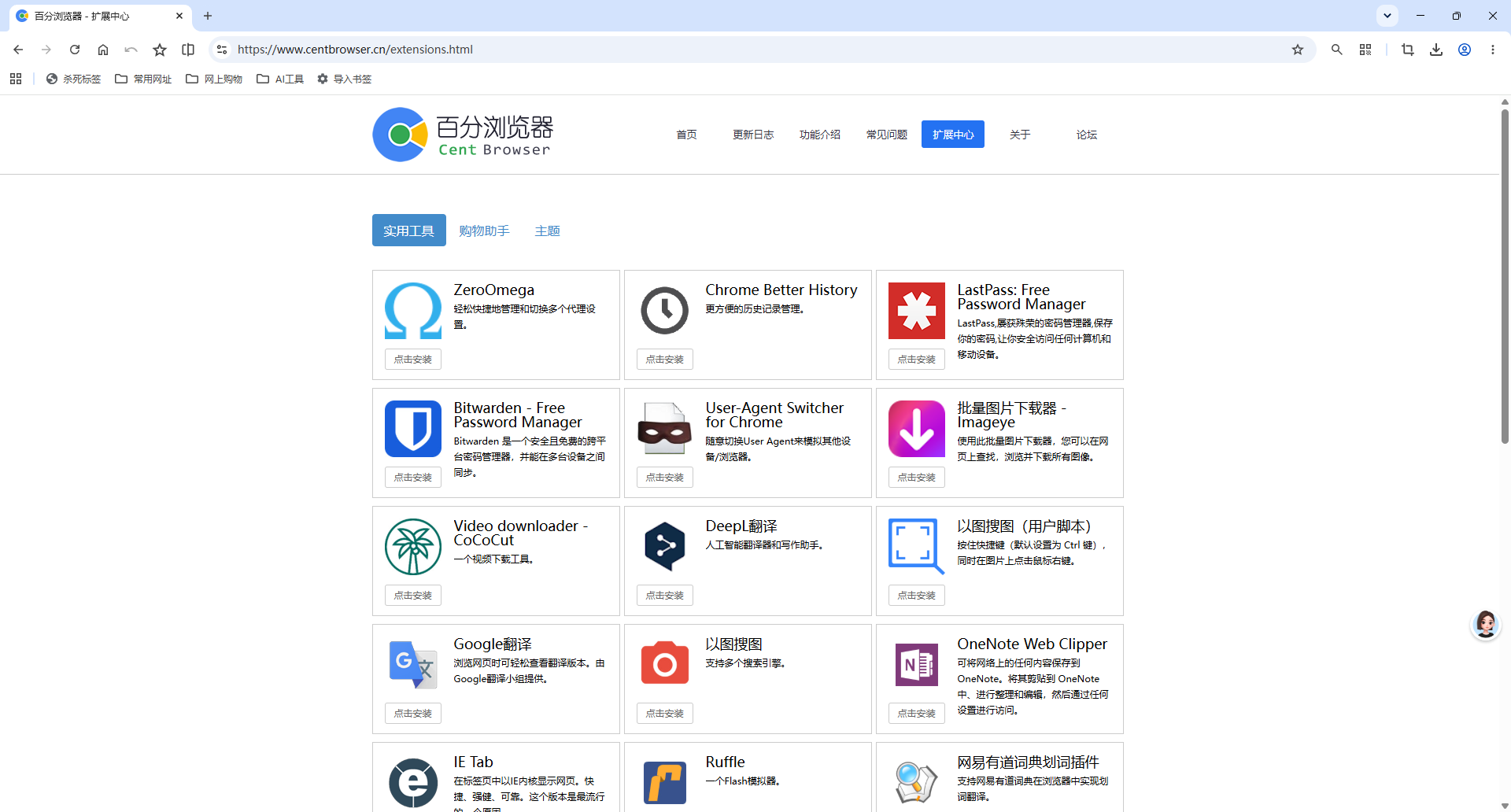Install Bitwarden via 点击安装 button
Screen dimensions: 1511x812
tap(413, 478)
